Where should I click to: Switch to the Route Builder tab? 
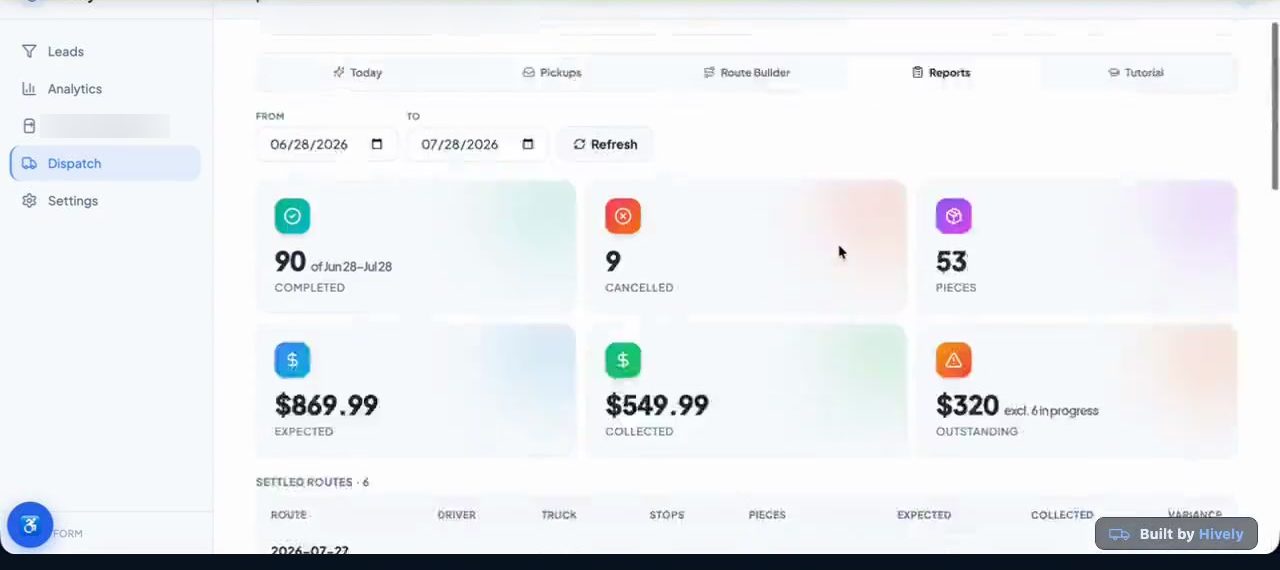click(x=747, y=72)
